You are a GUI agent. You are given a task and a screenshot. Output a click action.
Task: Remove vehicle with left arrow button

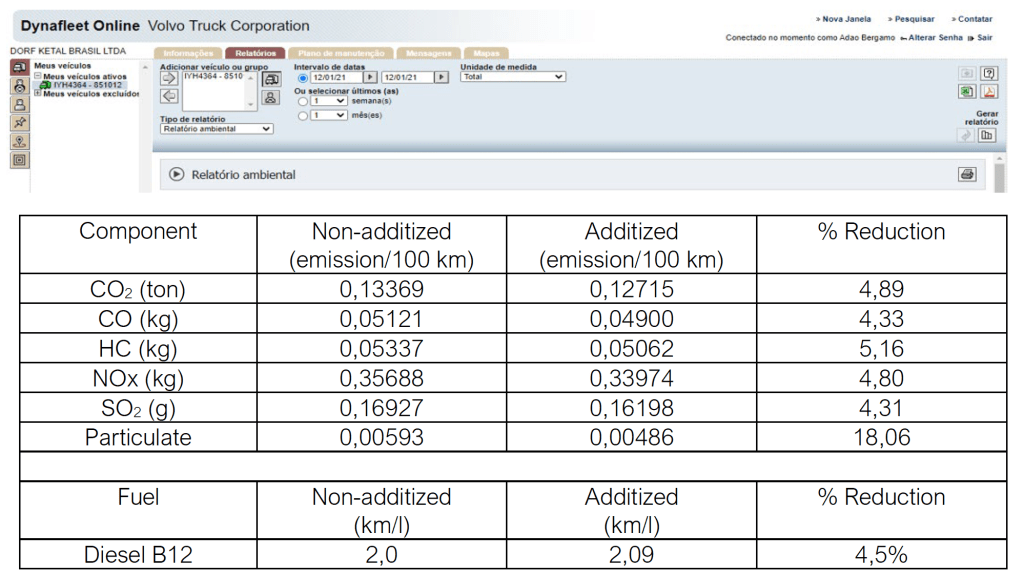[169, 96]
